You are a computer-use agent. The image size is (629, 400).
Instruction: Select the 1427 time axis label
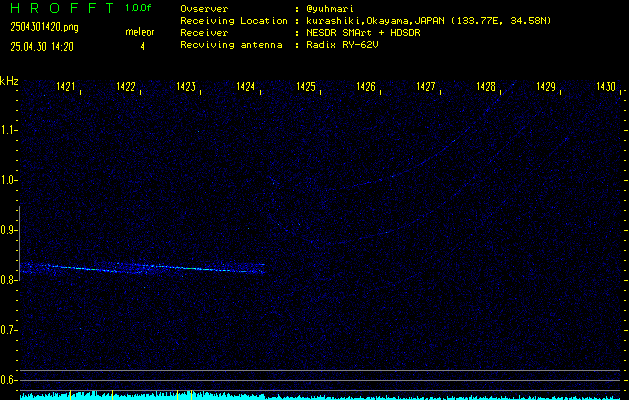coord(426,86)
